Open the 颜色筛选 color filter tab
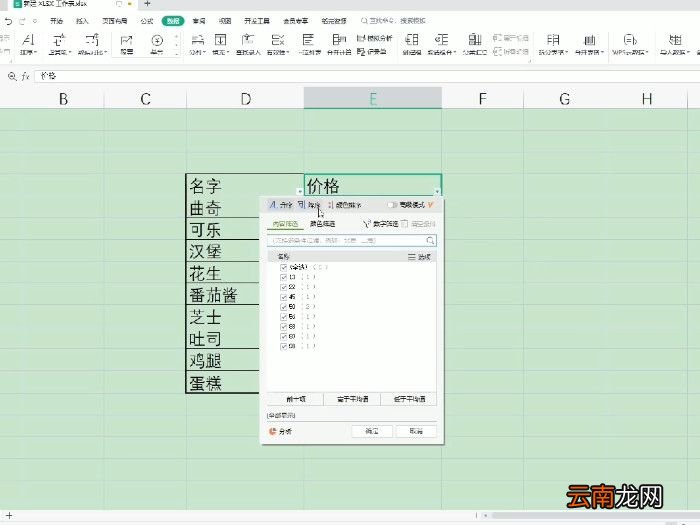The width and height of the screenshot is (700, 525). tap(322, 224)
